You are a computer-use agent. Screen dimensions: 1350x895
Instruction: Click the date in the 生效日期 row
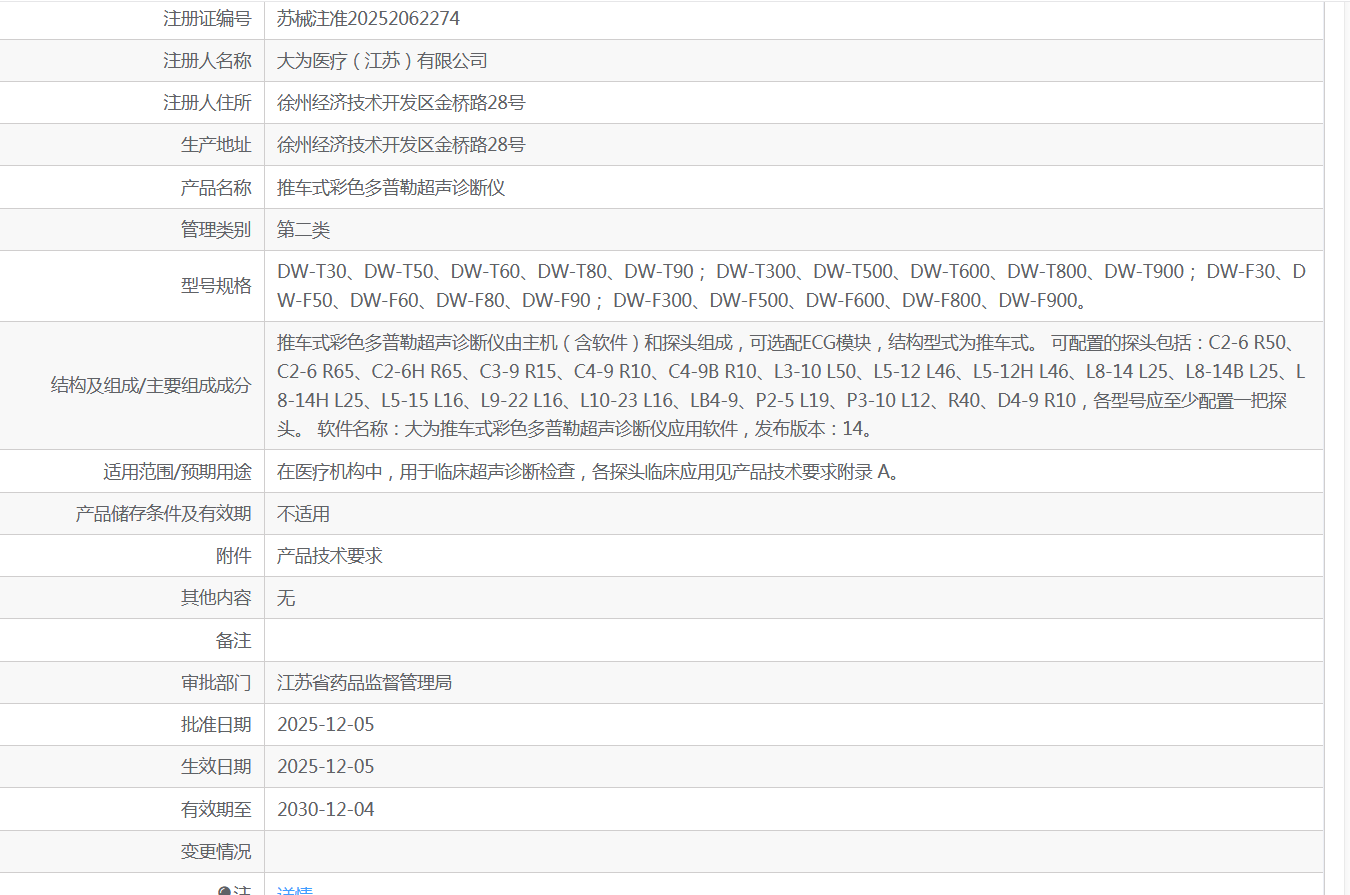pyautogui.click(x=326, y=767)
